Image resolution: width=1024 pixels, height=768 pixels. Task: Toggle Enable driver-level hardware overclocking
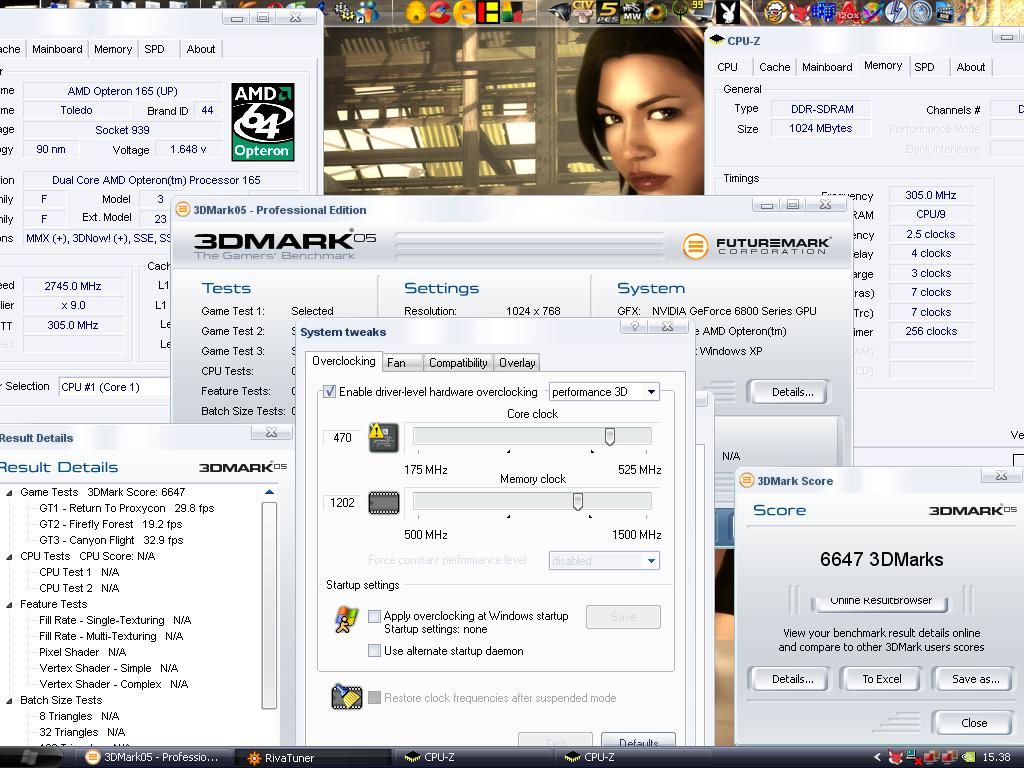coord(330,391)
